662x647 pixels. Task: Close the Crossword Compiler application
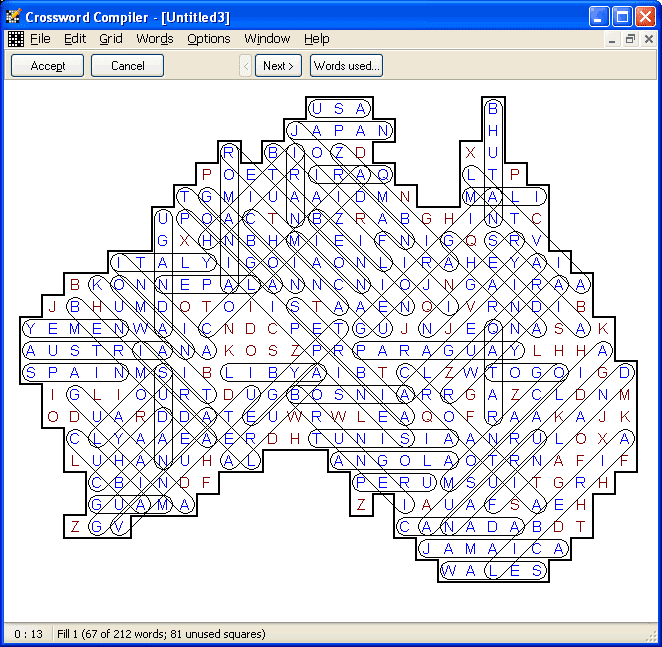tap(646, 17)
